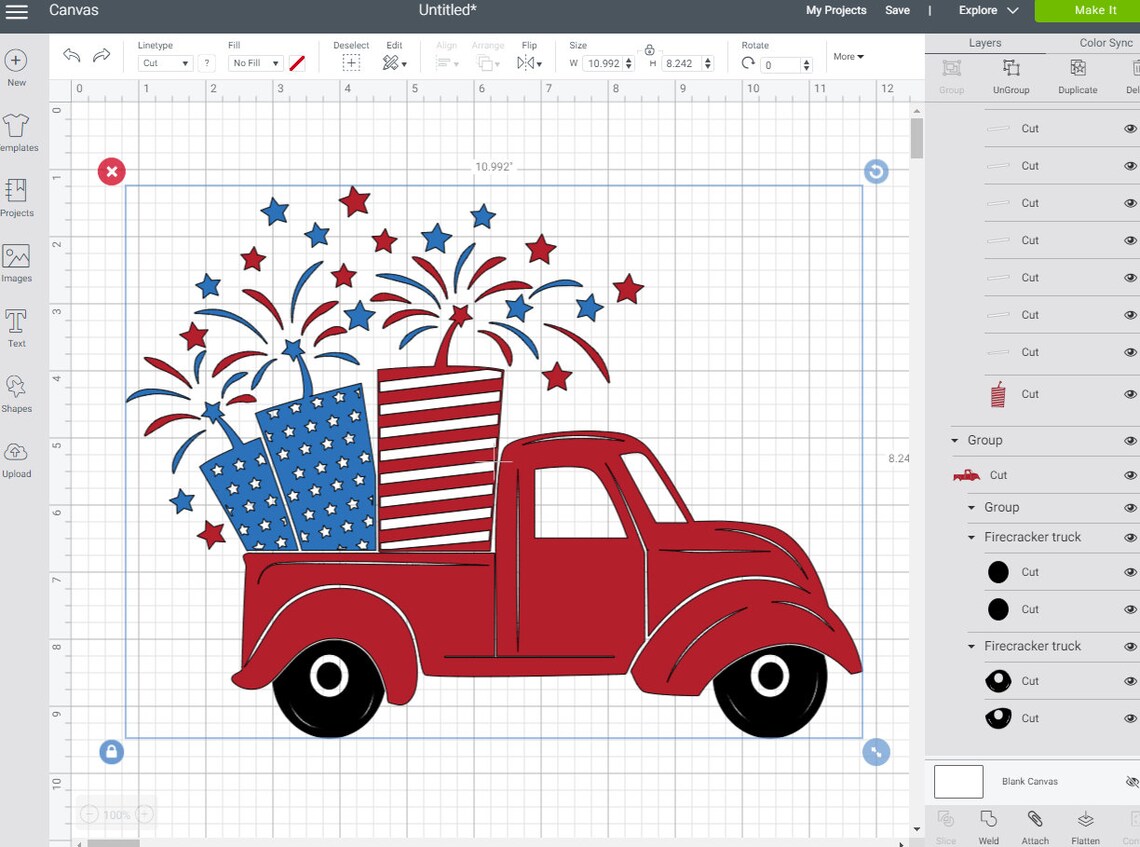Toggle visibility of the top Cut layer
The height and width of the screenshot is (847, 1140).
point(1130,128)
